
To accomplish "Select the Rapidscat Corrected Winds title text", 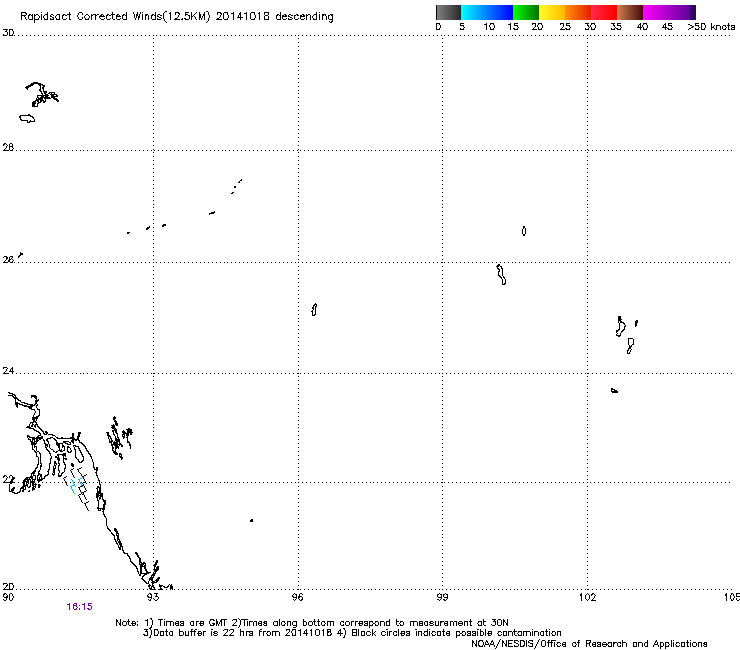I will coord(115,17).
